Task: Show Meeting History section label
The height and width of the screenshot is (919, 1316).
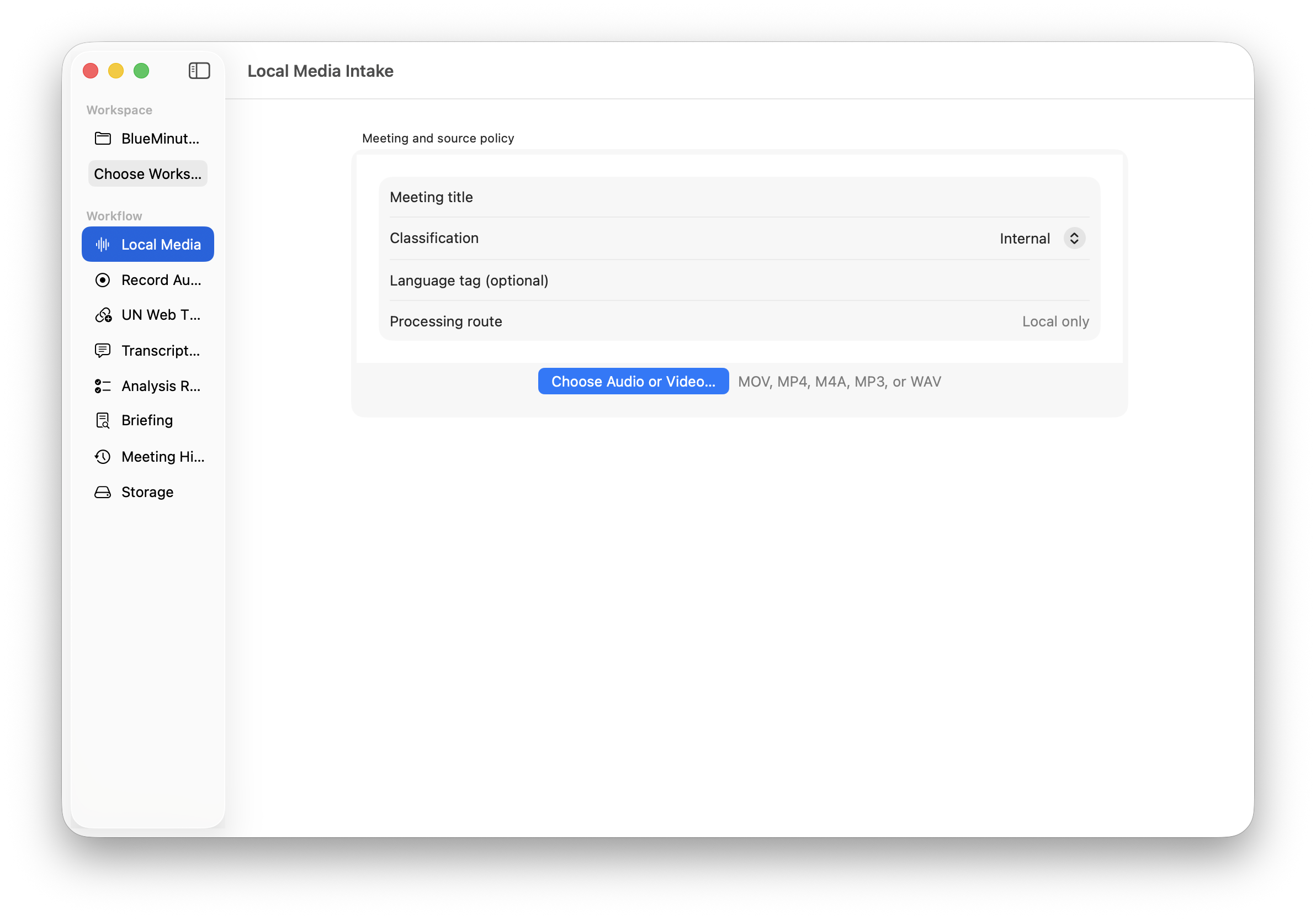Action: click(x=163, y=456)
